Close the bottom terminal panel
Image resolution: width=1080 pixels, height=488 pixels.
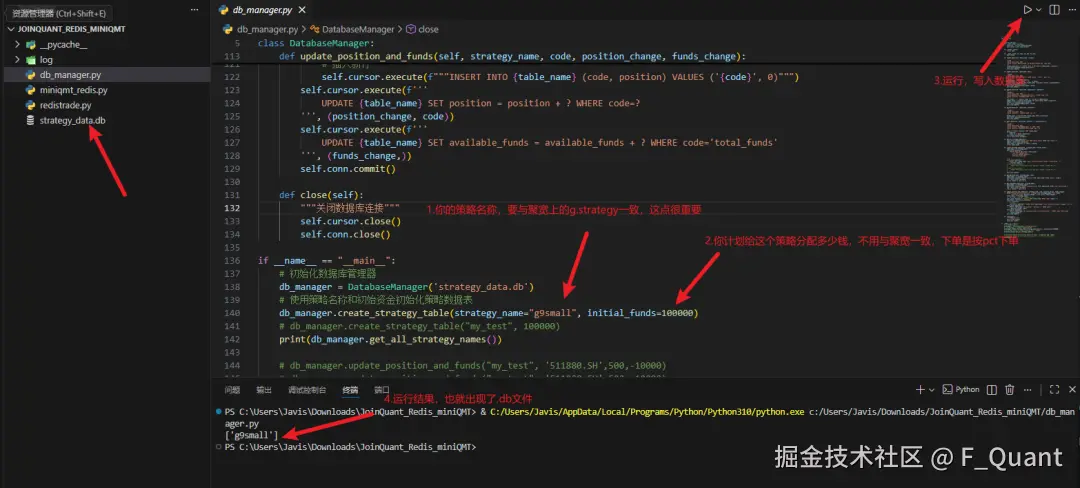click(x=1071, y=390)
